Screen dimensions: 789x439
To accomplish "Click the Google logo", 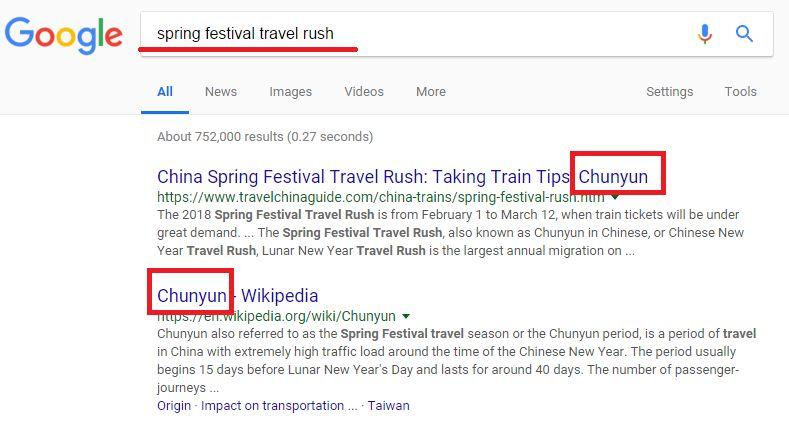I will 64,35.
